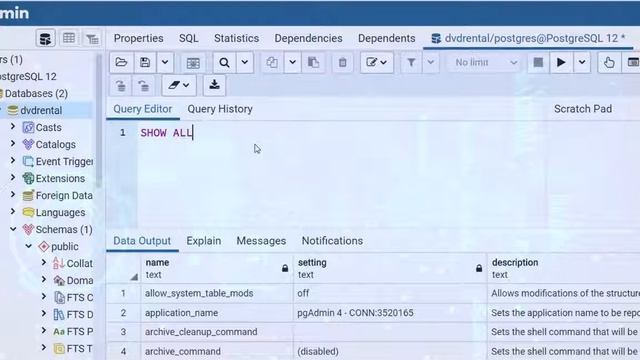Click the Delete trash icon

pos(342,62)
